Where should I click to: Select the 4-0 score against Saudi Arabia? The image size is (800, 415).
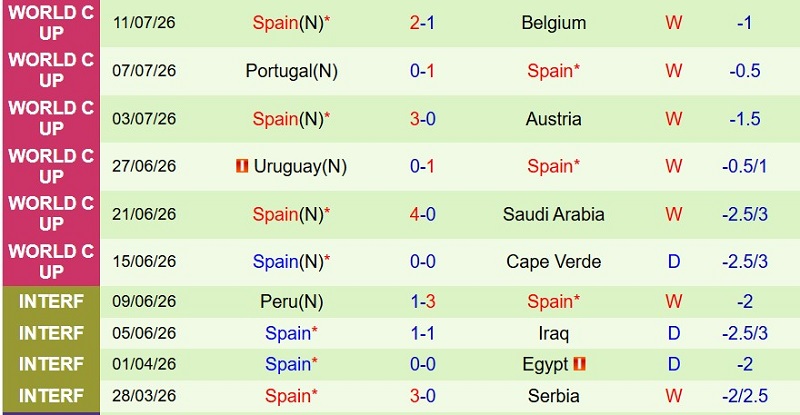coord(422,214)
